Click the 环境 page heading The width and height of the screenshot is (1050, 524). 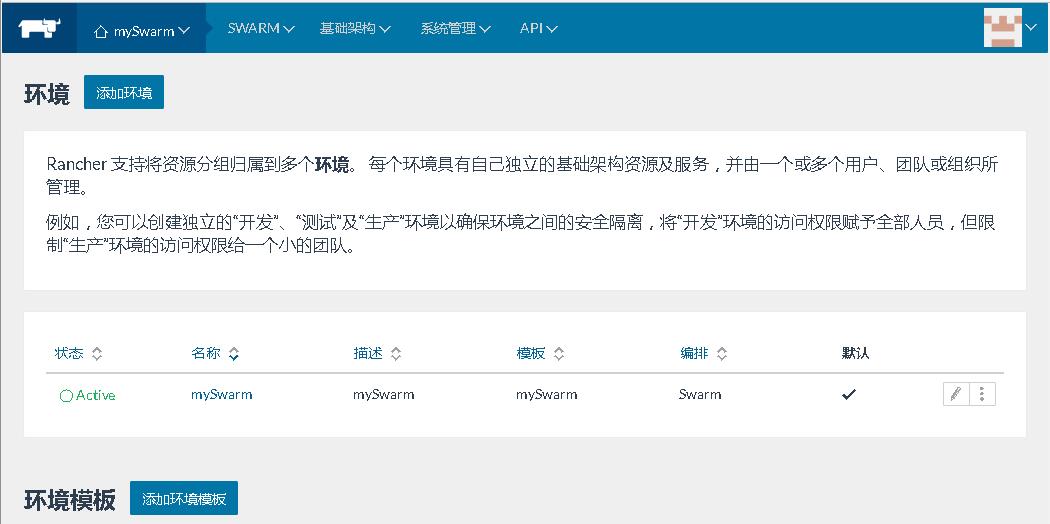point(47,94)
